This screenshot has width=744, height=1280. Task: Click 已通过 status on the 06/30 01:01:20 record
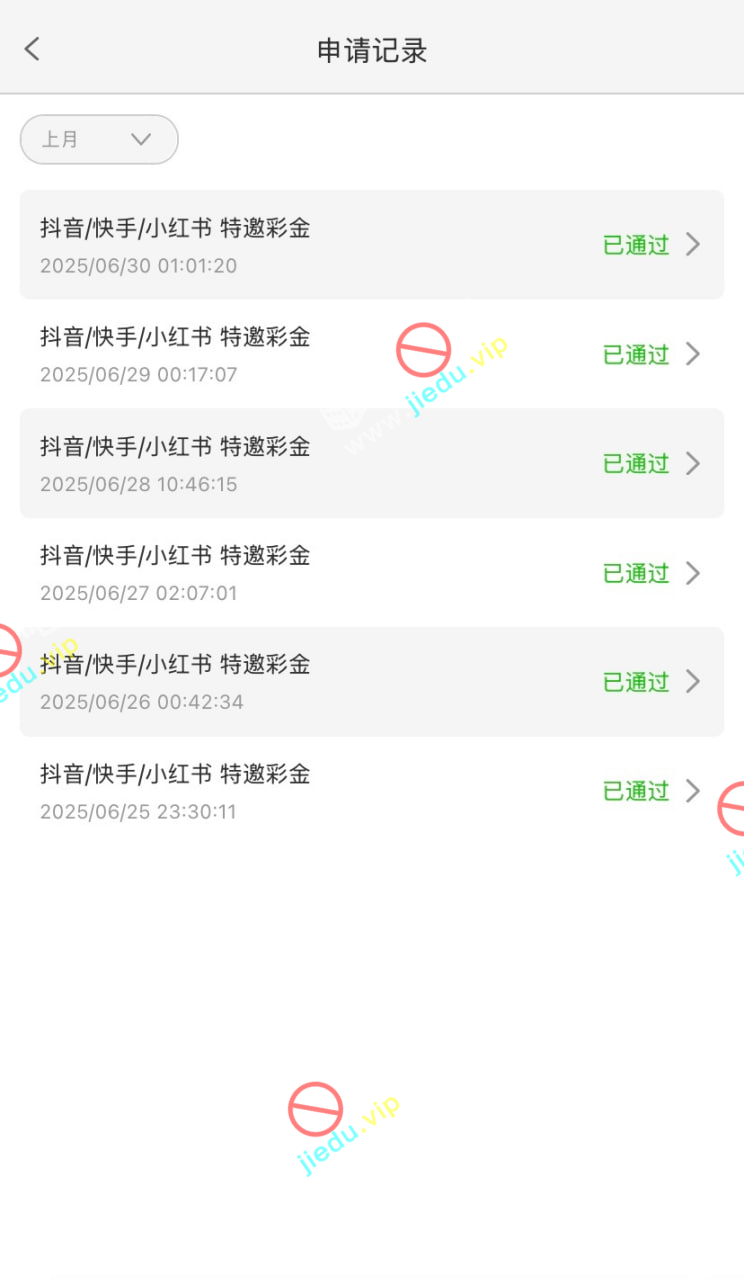tap(636, 245)
